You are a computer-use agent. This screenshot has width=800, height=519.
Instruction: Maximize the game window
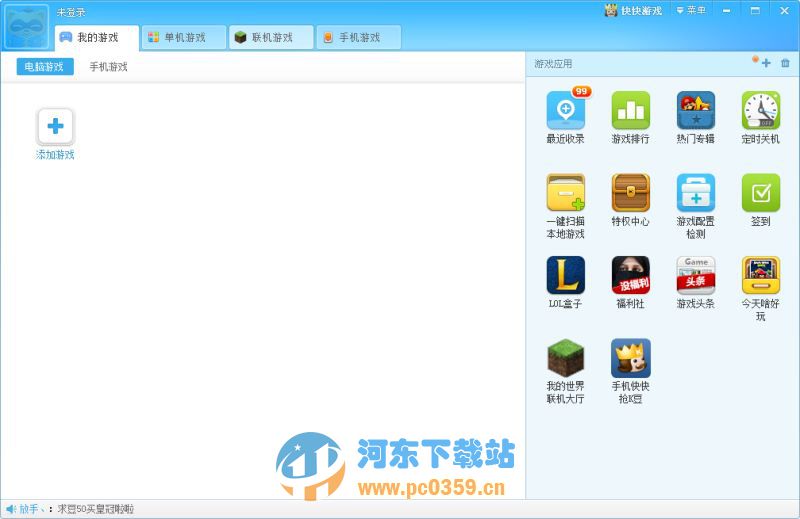[x=756, y=11]
